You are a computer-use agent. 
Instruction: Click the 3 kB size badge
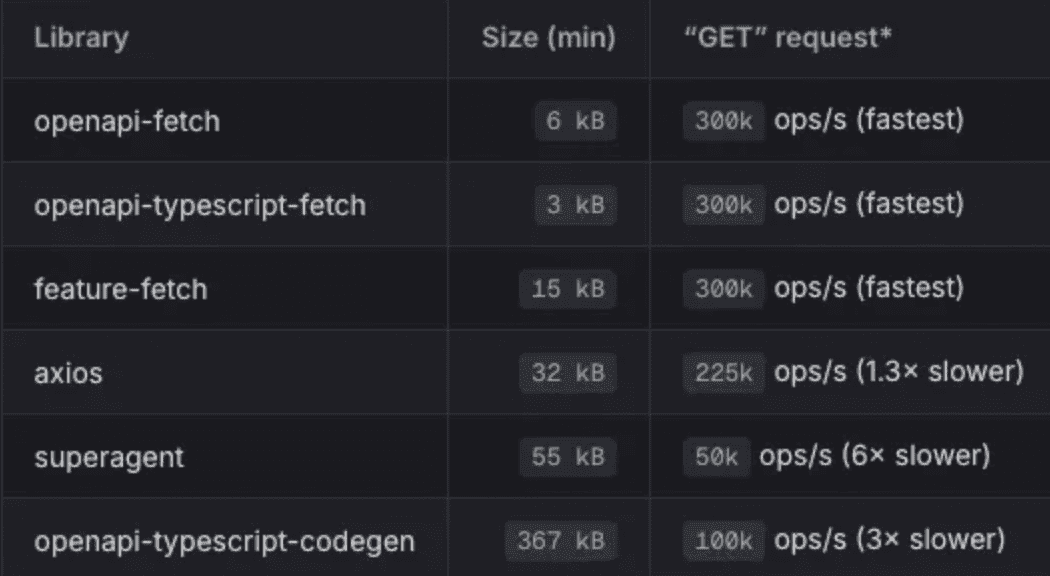[x=575, y=206]
